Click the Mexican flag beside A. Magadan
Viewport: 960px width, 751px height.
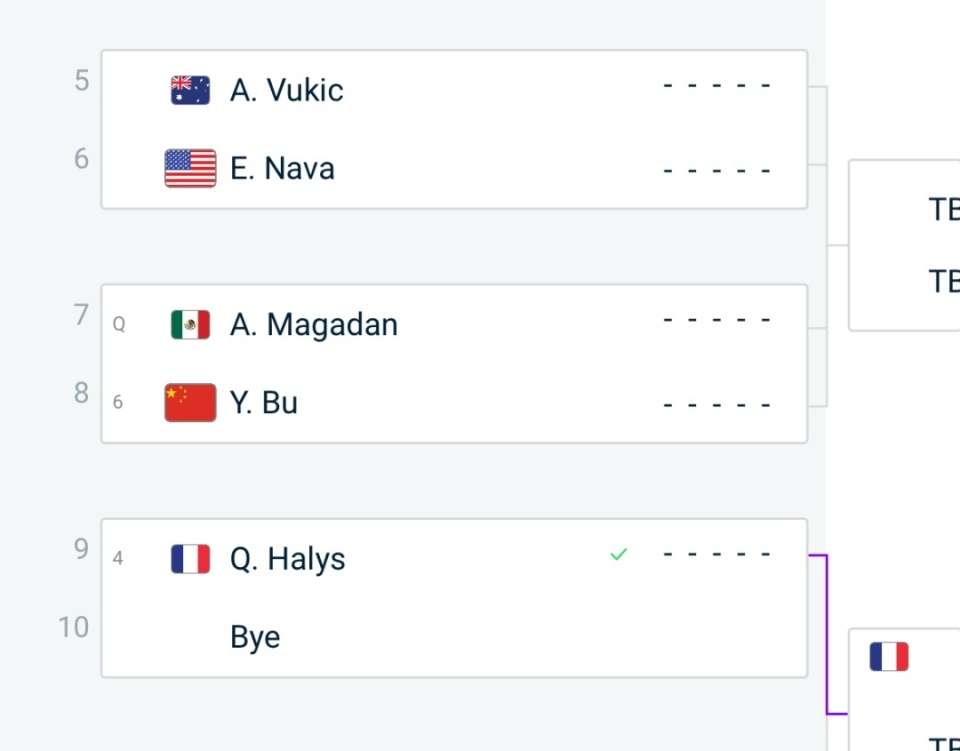tap(190, 324)
